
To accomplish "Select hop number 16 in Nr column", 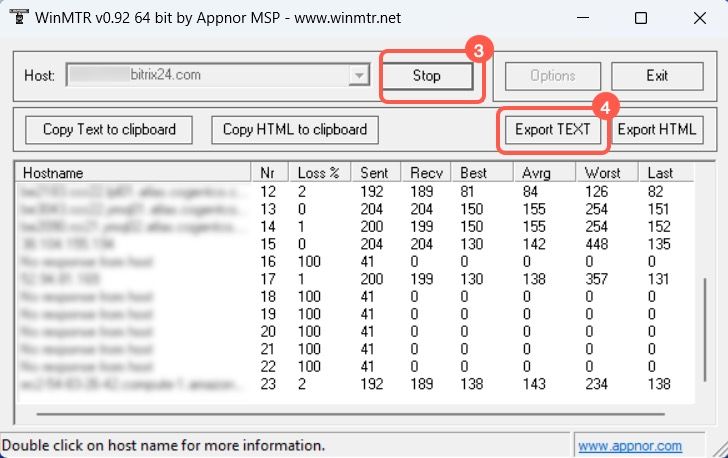I will pyautogui.click(x=268, y=262).
